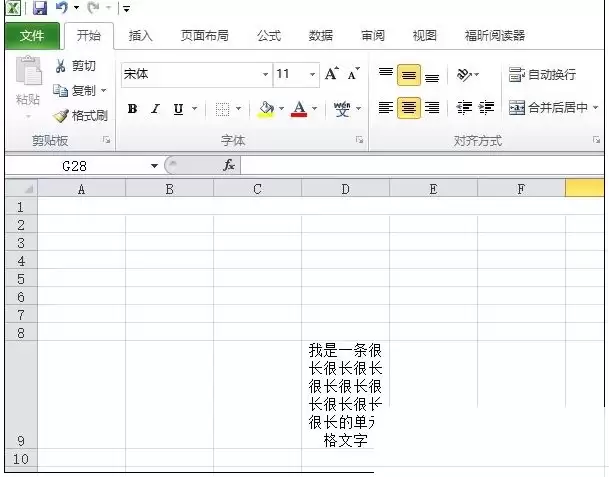Click the formula bar input area

(x=422, y=165)
